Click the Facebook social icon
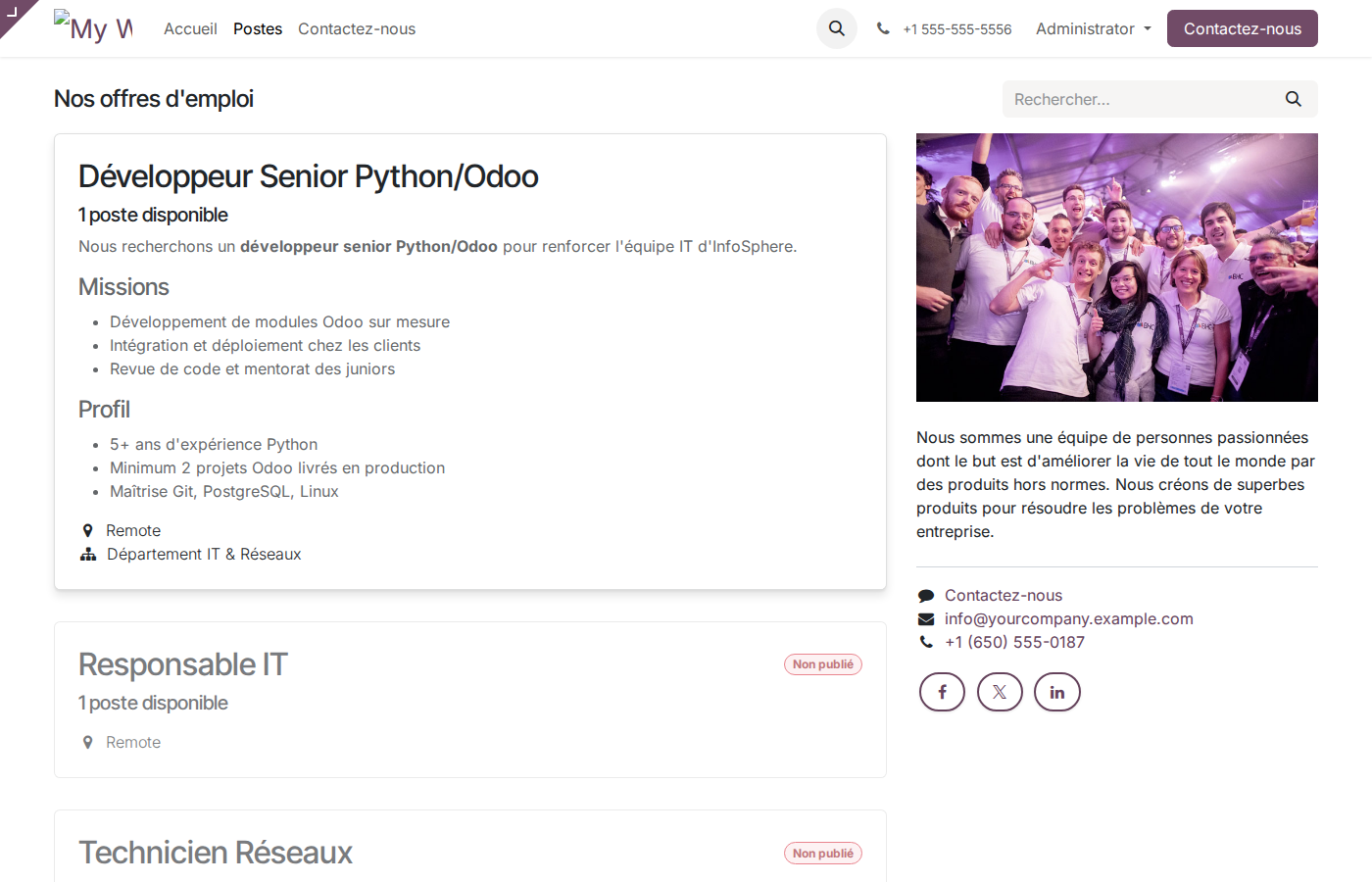This screenshot has width=1372, height=882. pyautogui.click(x=942, y=692)
